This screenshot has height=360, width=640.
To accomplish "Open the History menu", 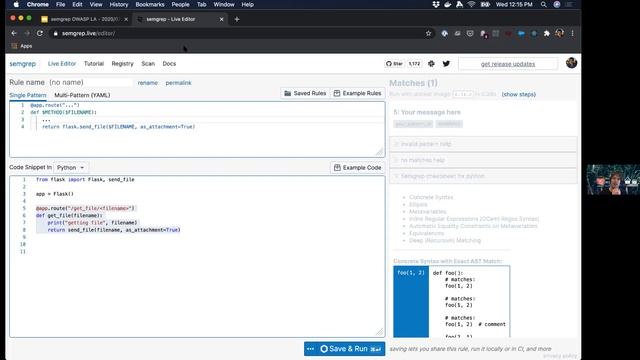I will point(119,4).
